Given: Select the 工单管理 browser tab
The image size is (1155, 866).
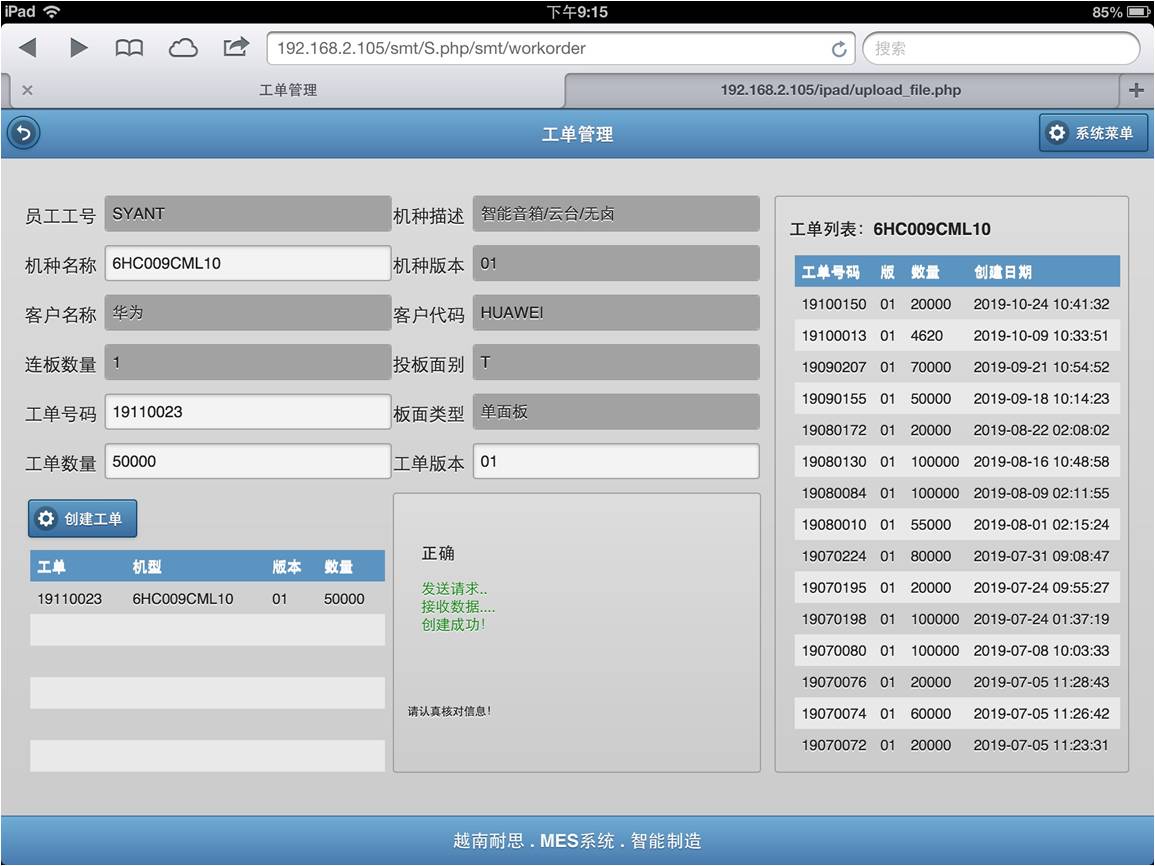Looking at the screenshot, I should pos(288,90).
